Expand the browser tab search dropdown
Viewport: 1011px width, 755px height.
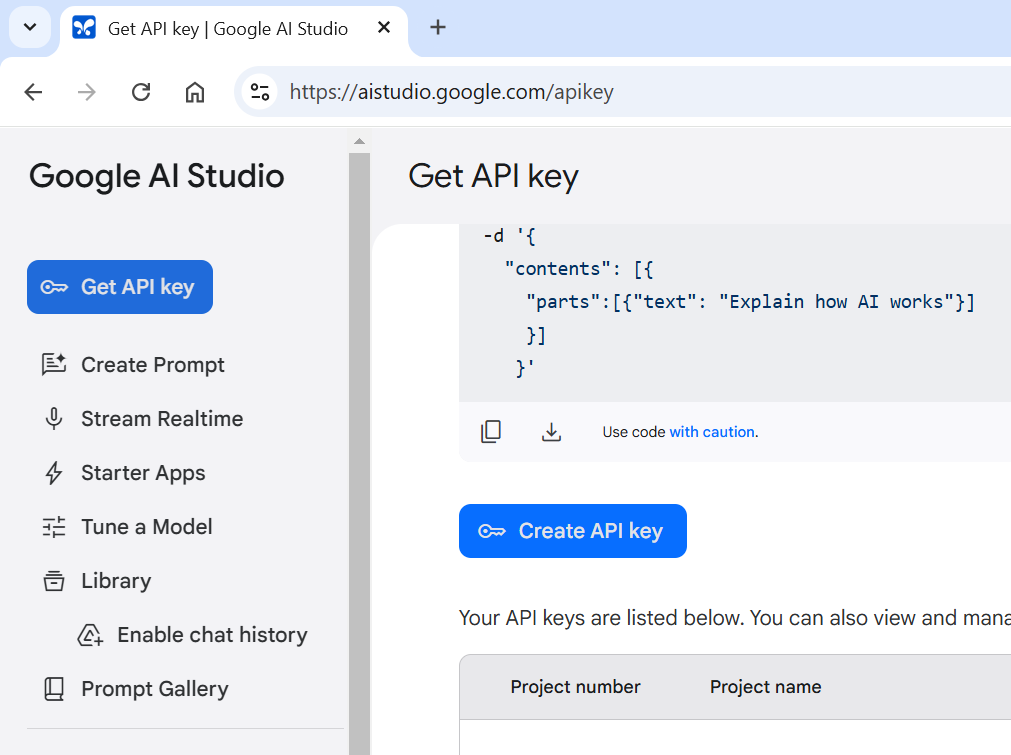30,27
